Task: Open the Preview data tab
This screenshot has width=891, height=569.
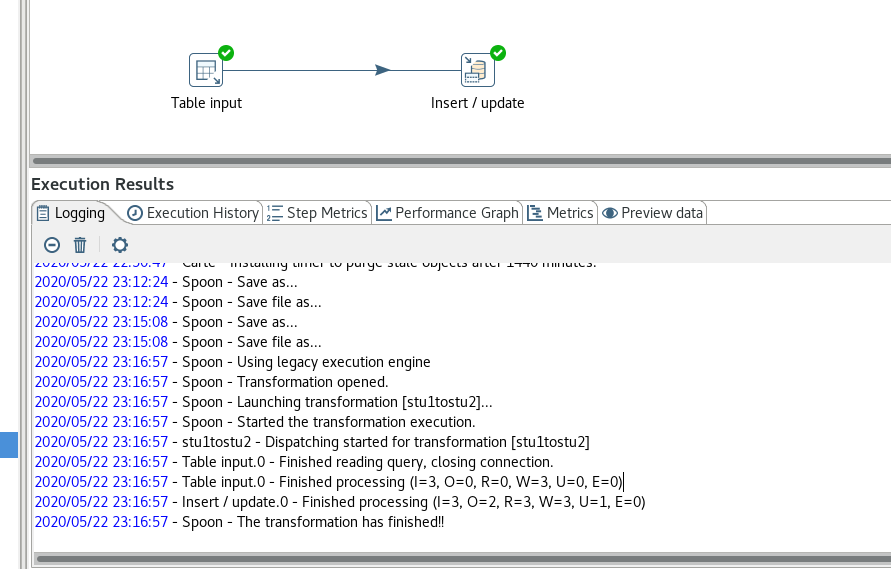Action: point(652,213)
